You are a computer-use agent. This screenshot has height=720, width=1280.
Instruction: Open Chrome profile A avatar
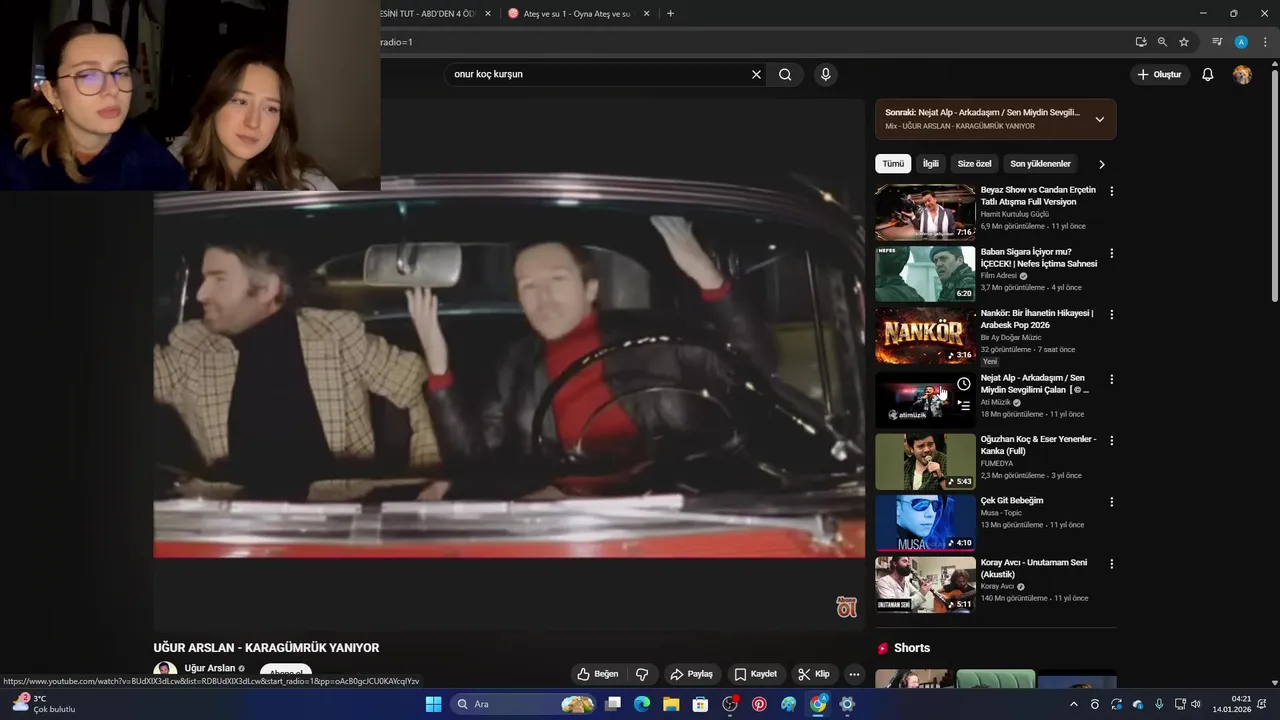1241,42
